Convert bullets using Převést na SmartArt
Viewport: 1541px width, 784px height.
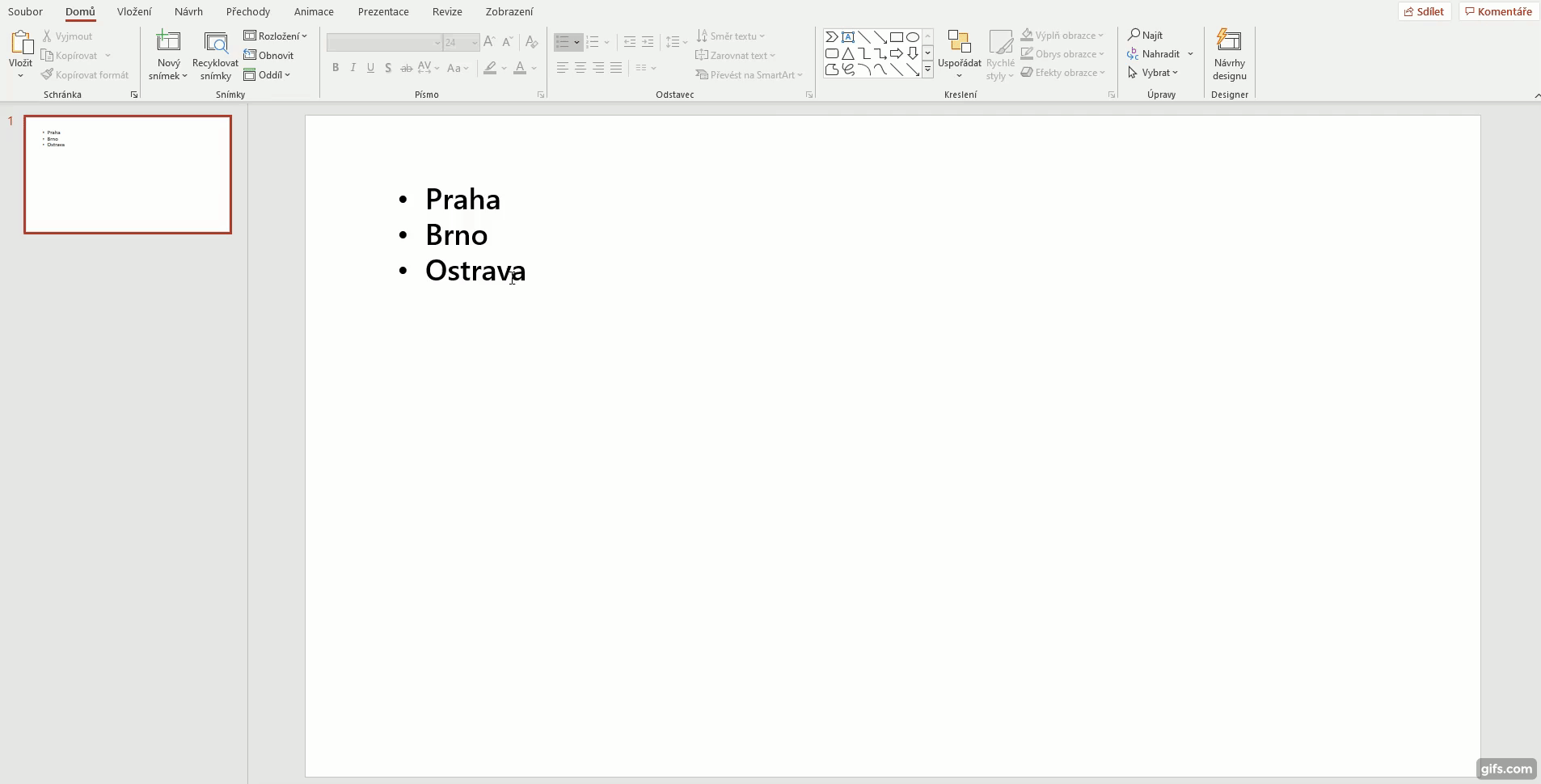pos(749,74)
